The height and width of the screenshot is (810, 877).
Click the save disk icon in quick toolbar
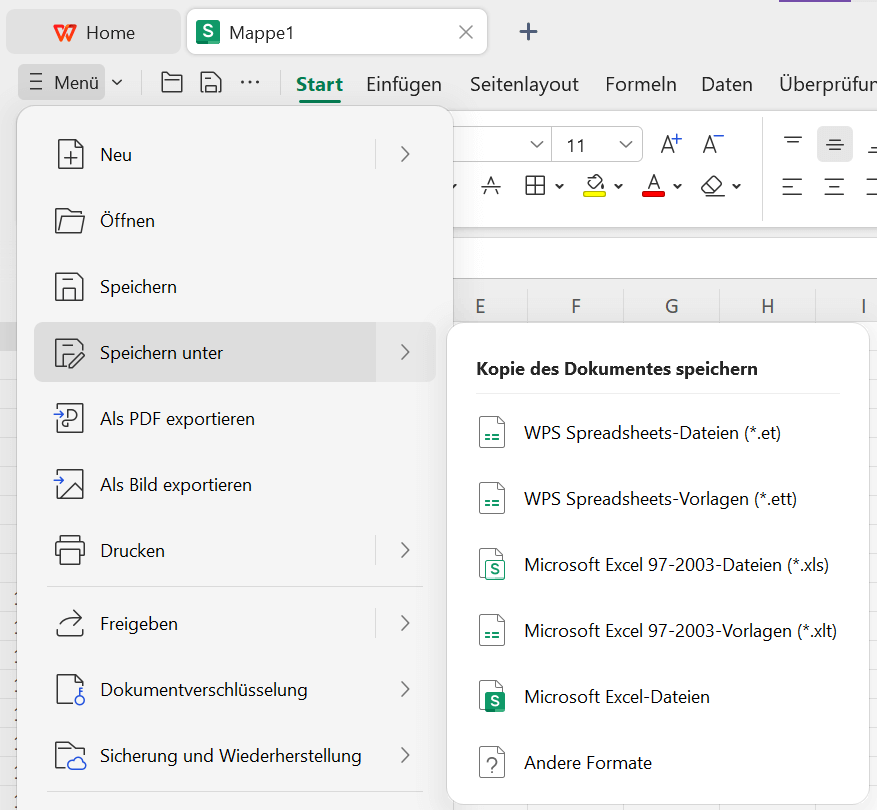210,83
